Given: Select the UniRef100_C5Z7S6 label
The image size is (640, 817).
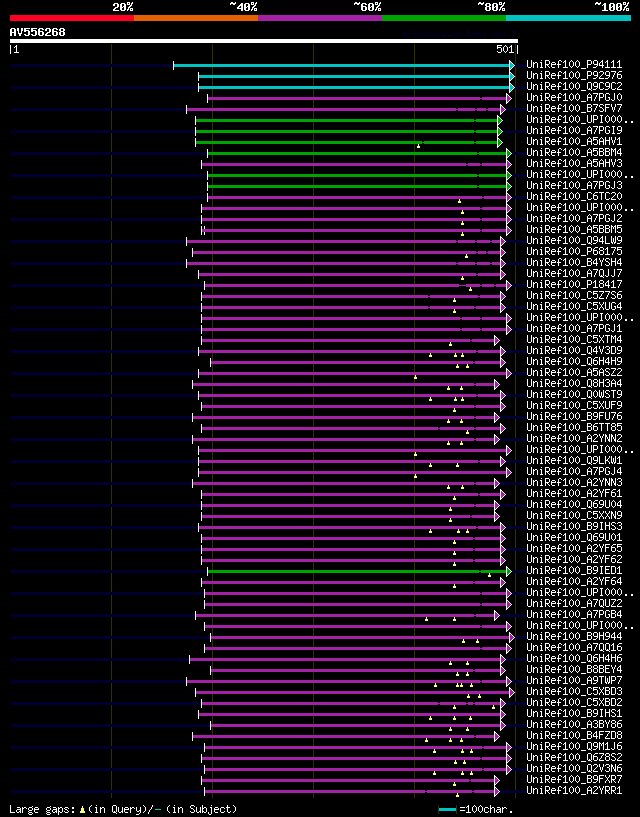Looking at the screenshot, I should pyautogui.click(x=574, y=295).
